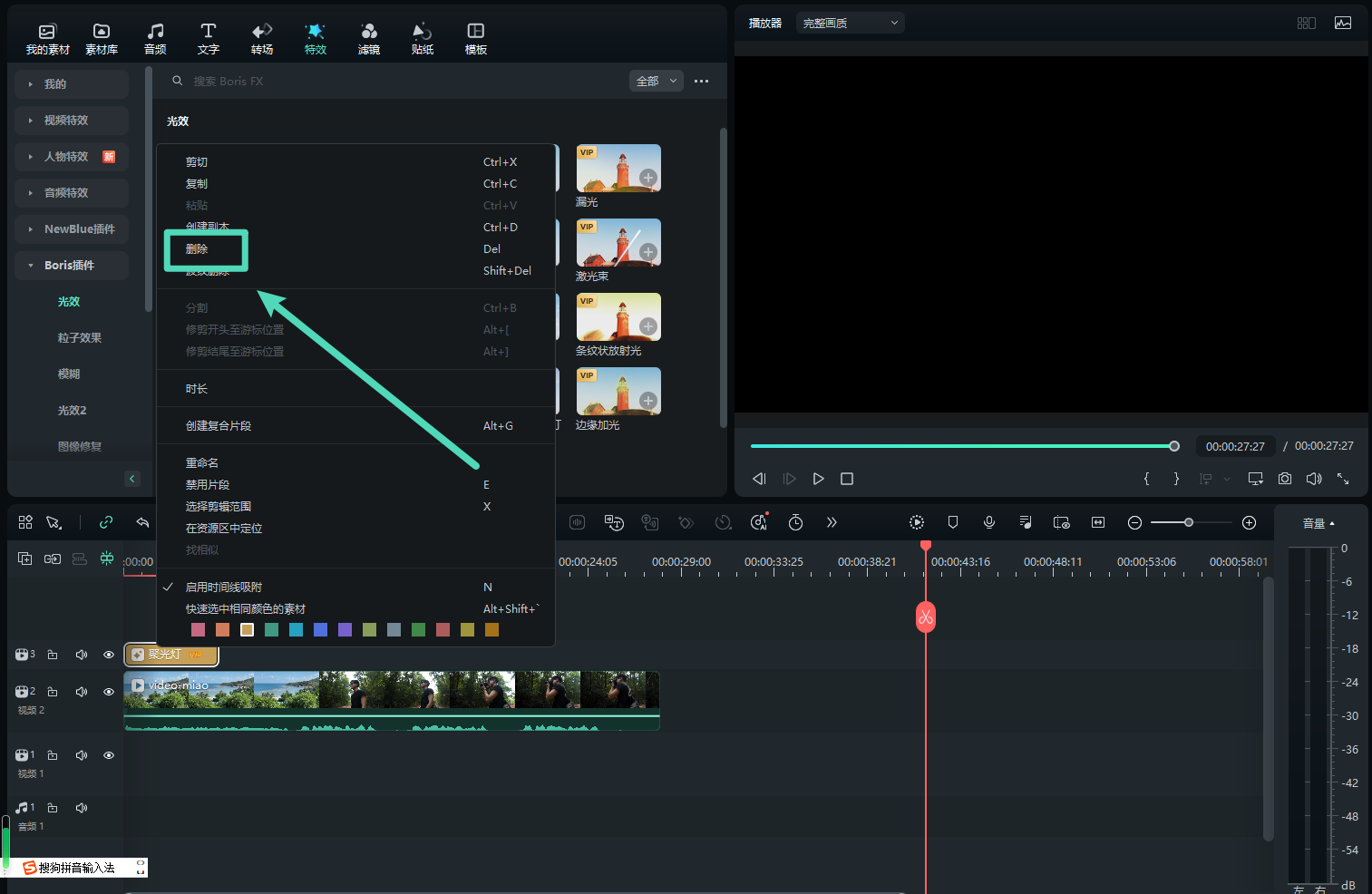Viewport: 1372px width, 894px height.
Task: Click the marker shield icon
Action: (x=953, y=522)
